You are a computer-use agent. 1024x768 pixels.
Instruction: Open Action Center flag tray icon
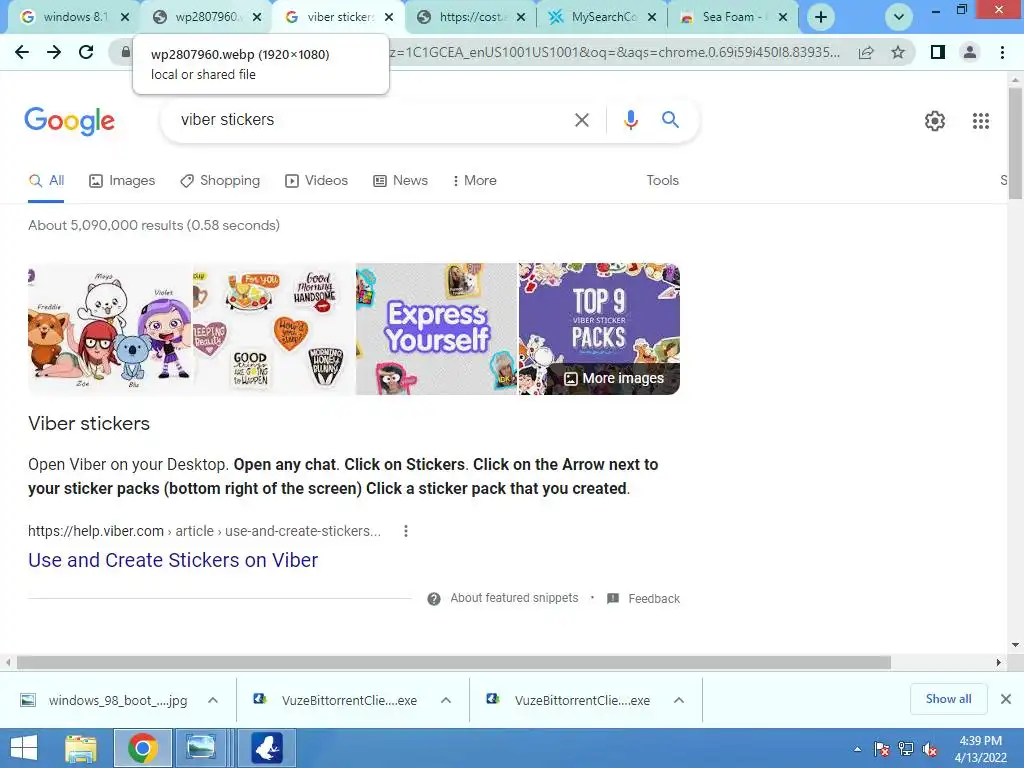(x=882, y=749)
